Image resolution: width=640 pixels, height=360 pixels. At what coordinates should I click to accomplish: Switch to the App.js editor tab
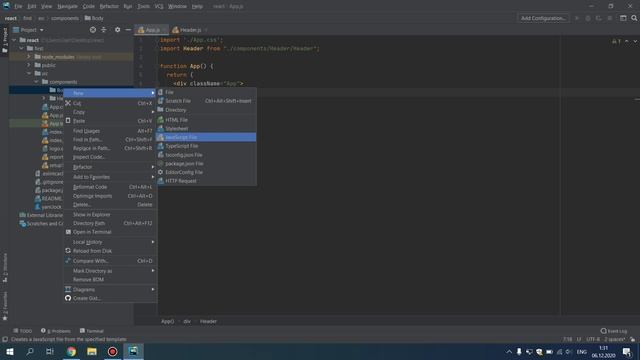coord(151,30)
